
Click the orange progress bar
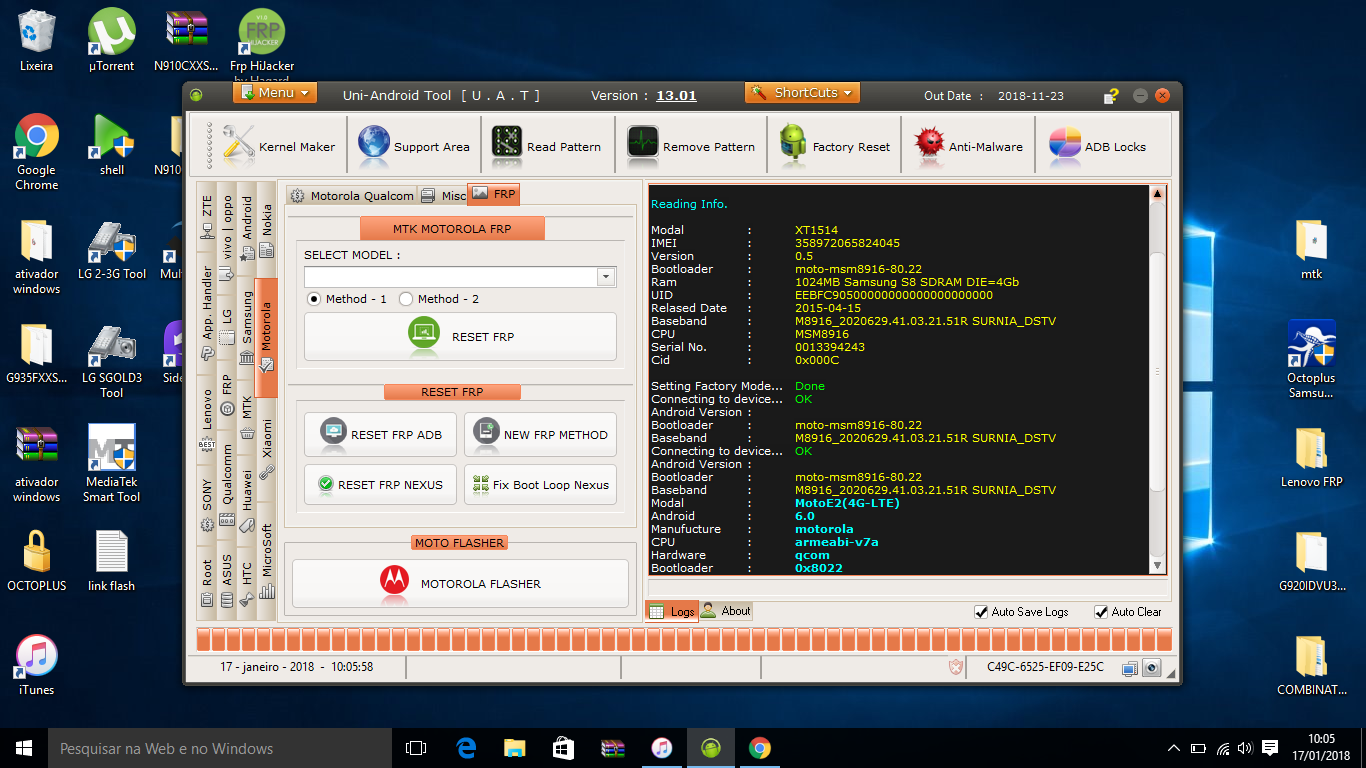684,640
